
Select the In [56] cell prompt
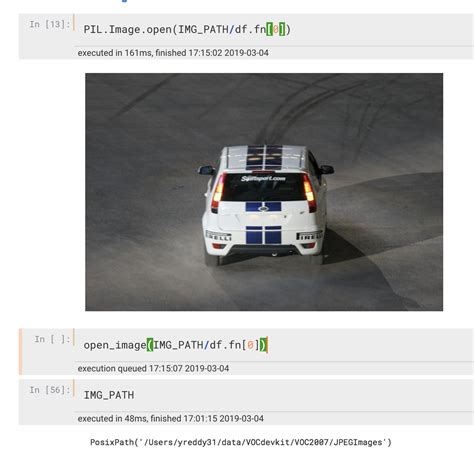click(50, 390)
